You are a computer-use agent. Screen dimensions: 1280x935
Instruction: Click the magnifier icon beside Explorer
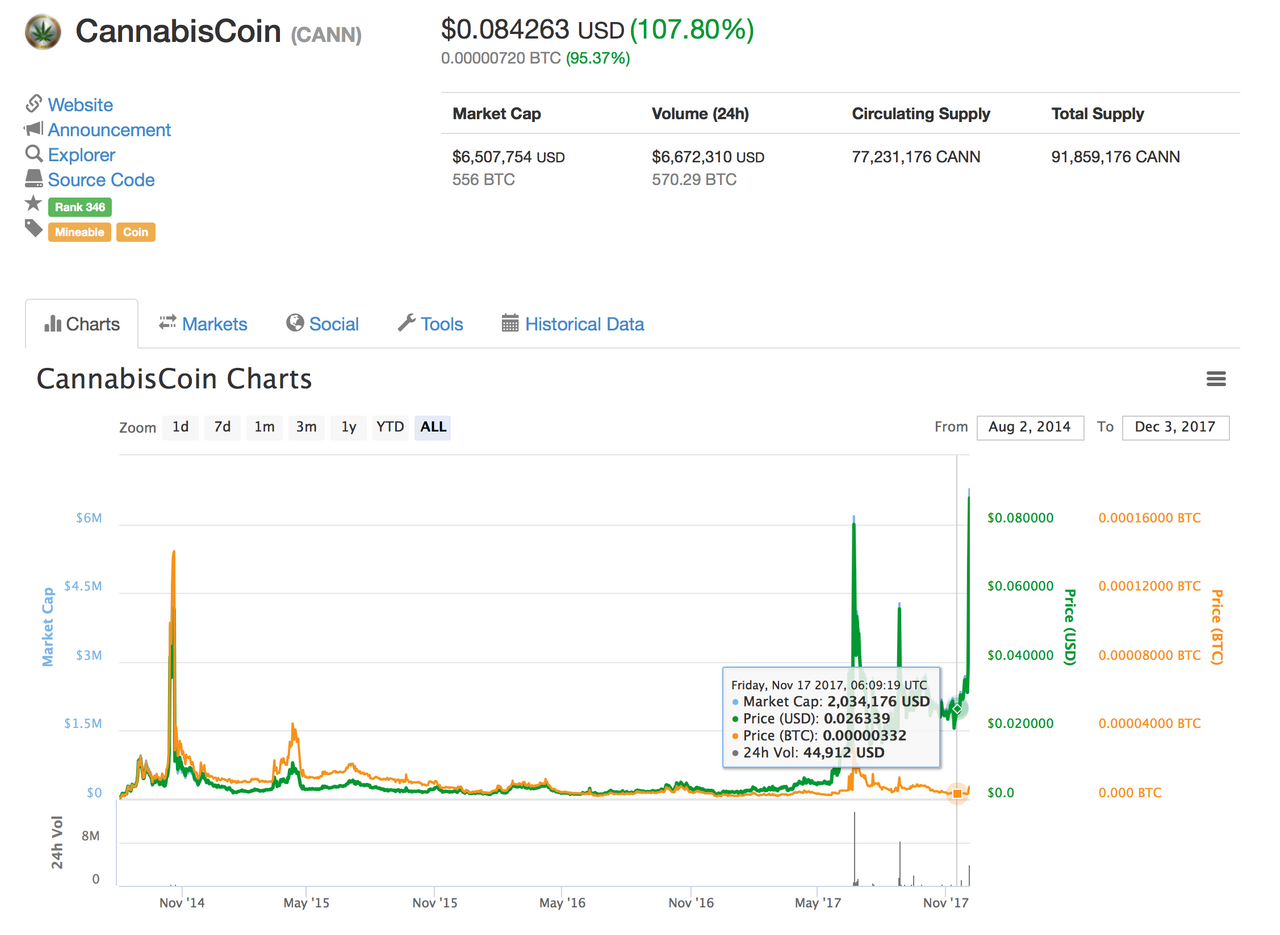coord(34,154)
